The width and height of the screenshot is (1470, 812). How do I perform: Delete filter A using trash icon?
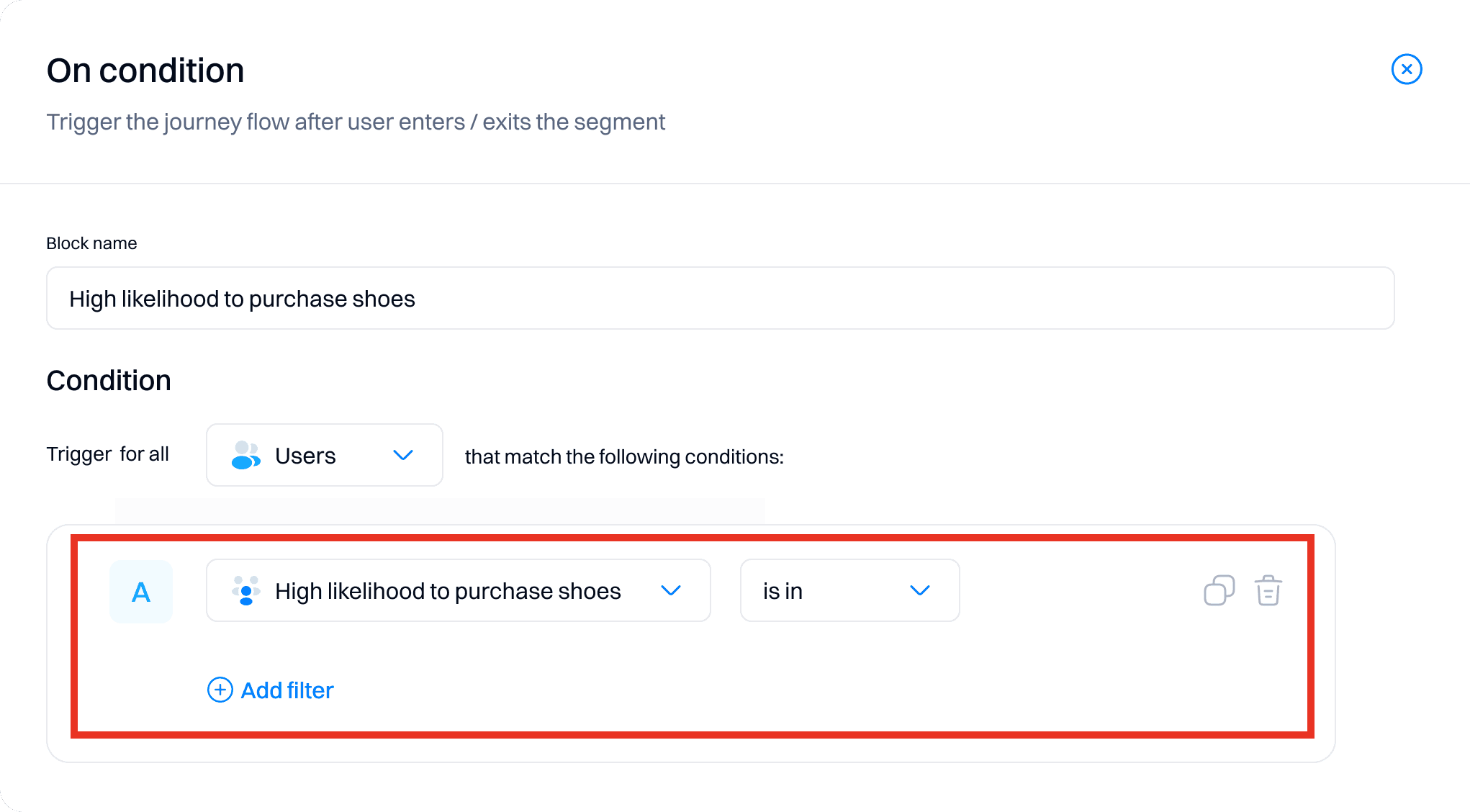1268,590
